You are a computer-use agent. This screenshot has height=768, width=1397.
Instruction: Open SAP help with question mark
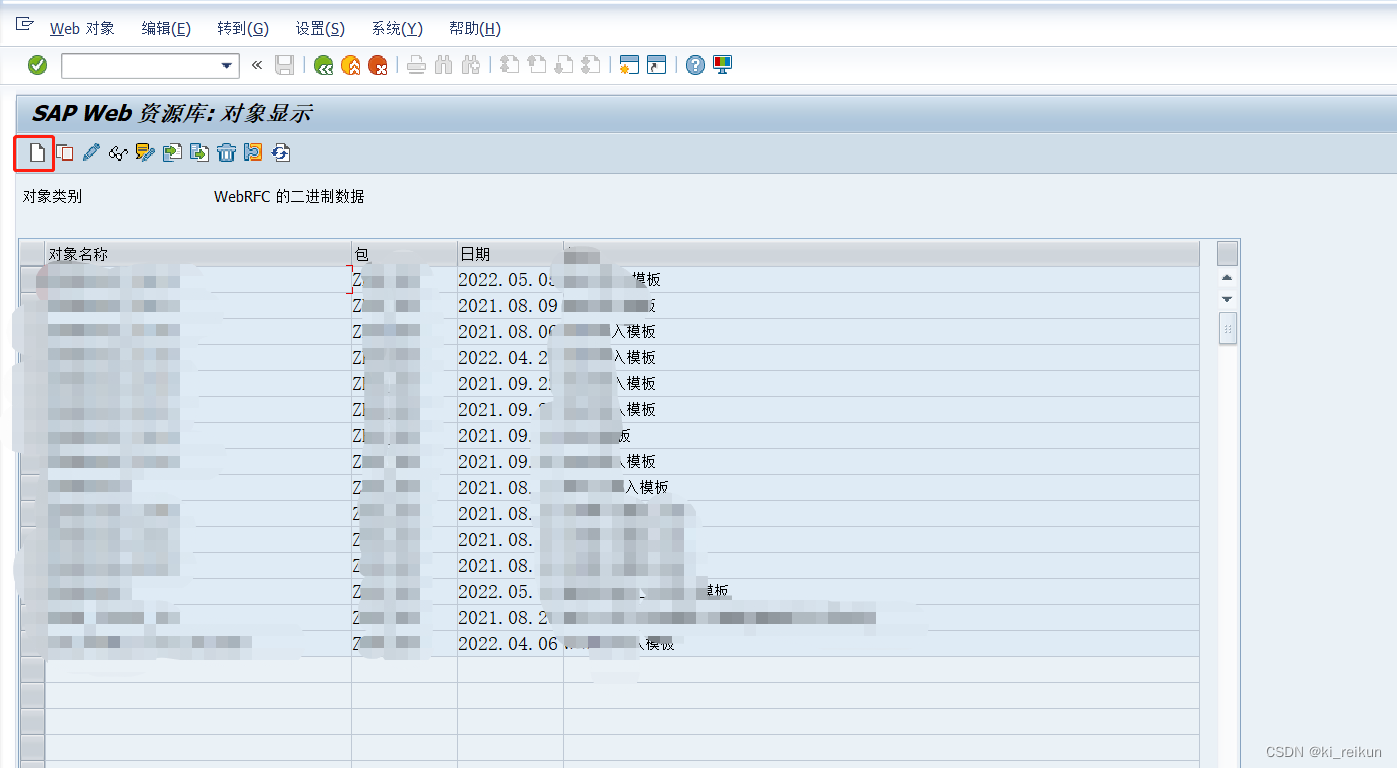click(x=694, y=64)
